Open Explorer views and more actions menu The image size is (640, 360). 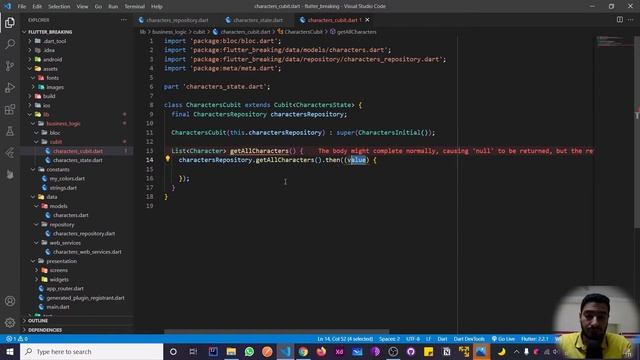tap(124, 20)
